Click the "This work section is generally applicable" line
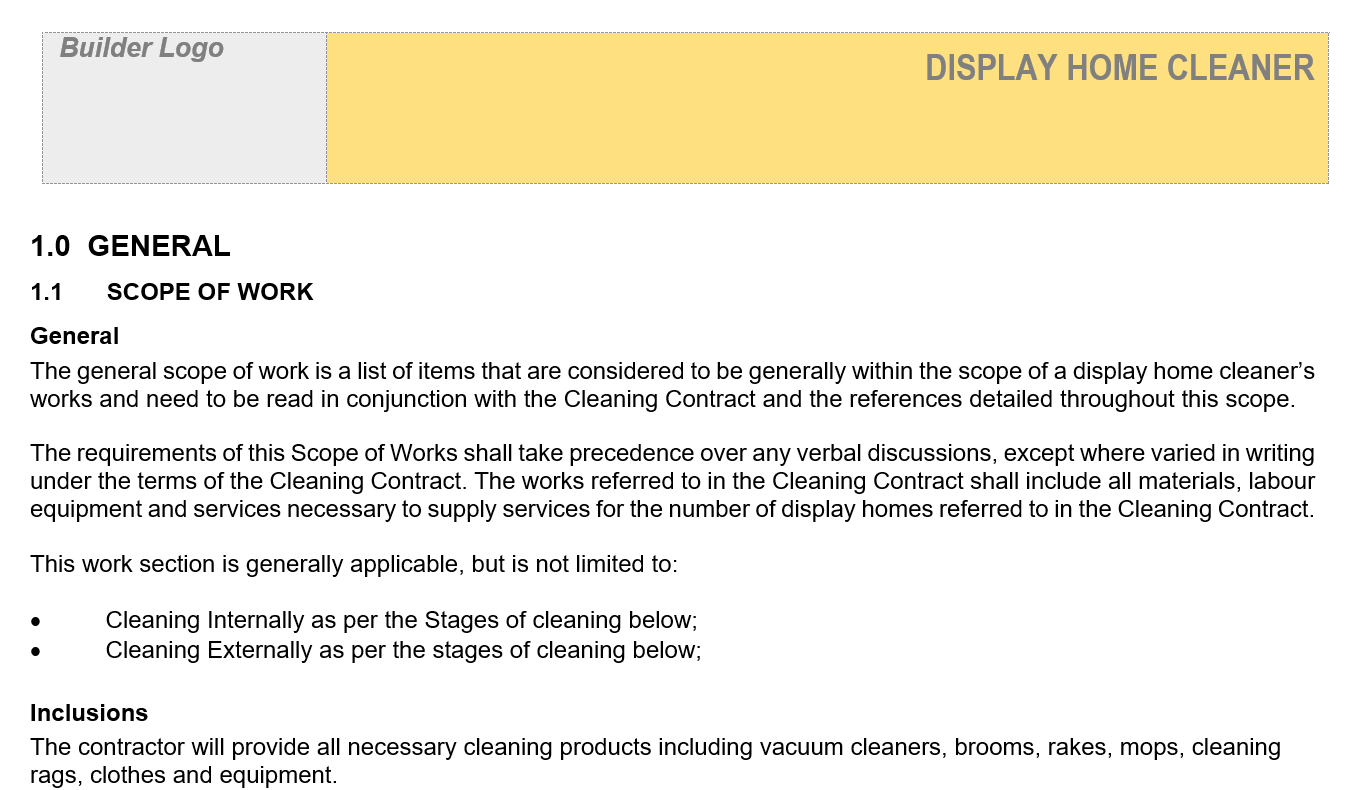Image resolution: width=1355 pixels, height=790 pixels. tap(240, 564)
